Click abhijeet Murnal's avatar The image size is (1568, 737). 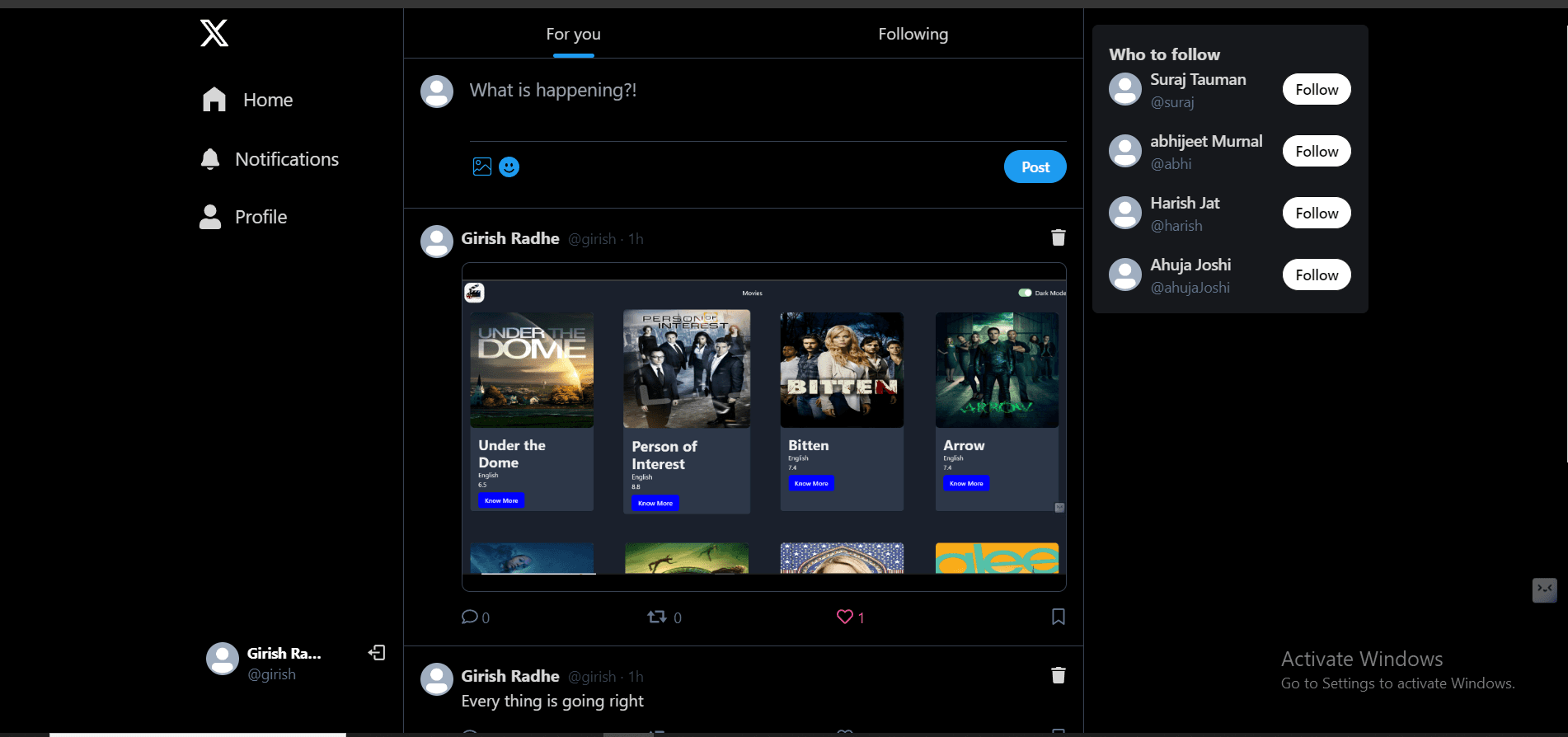pos(1125,151)
